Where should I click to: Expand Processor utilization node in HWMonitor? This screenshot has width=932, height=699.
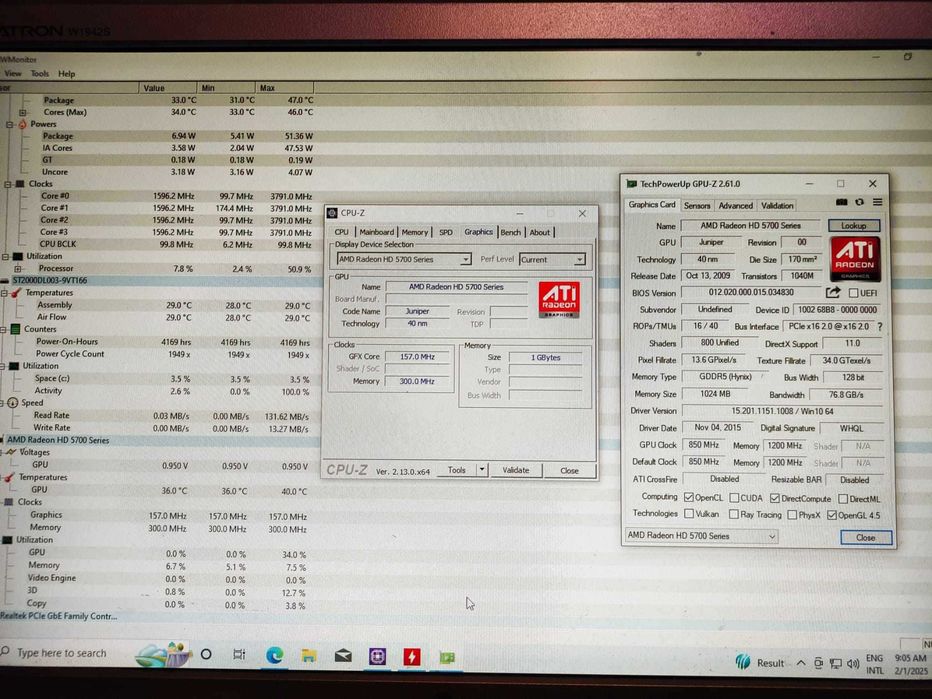(17, 269)
